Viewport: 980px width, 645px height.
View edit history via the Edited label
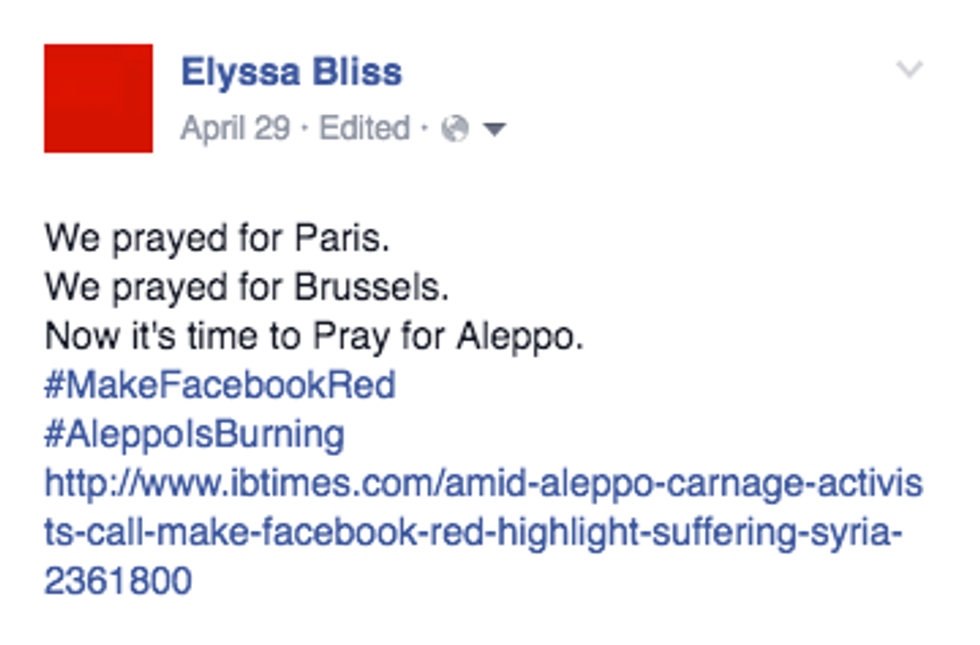pos(364,129)
